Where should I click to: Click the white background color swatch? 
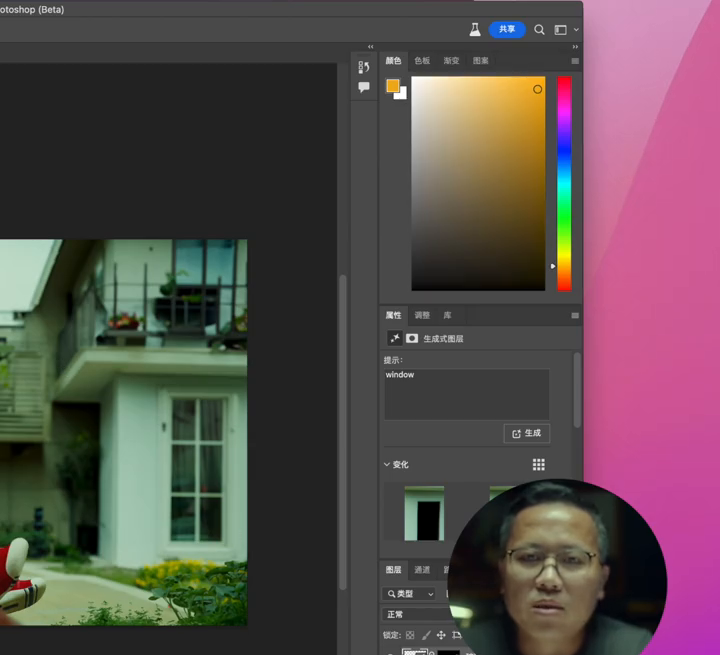(403, 95)
